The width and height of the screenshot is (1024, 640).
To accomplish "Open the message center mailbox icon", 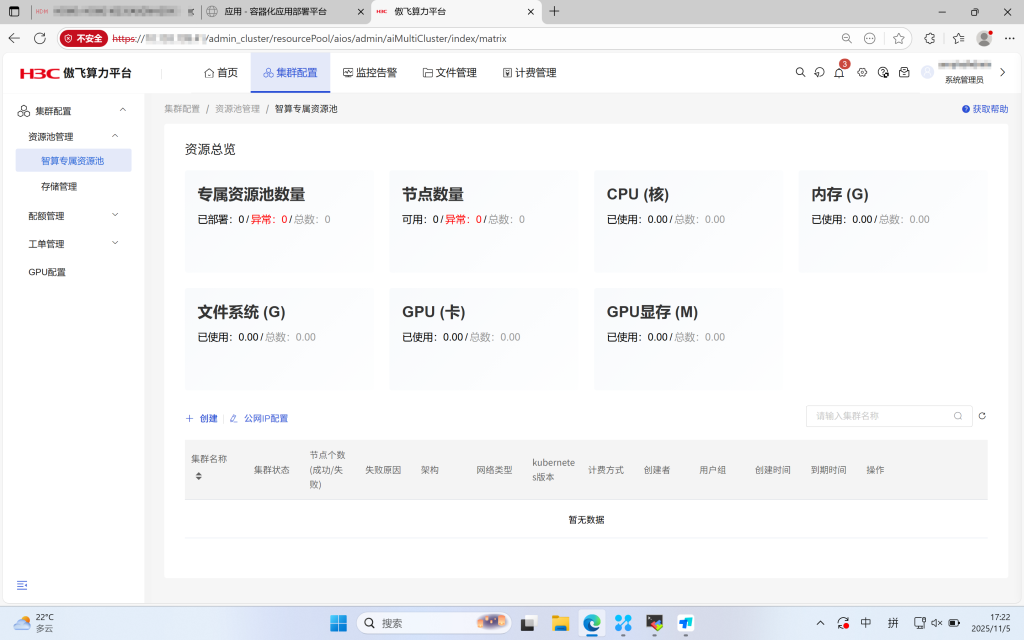I will pyautogui.click(x=905, y=72).
